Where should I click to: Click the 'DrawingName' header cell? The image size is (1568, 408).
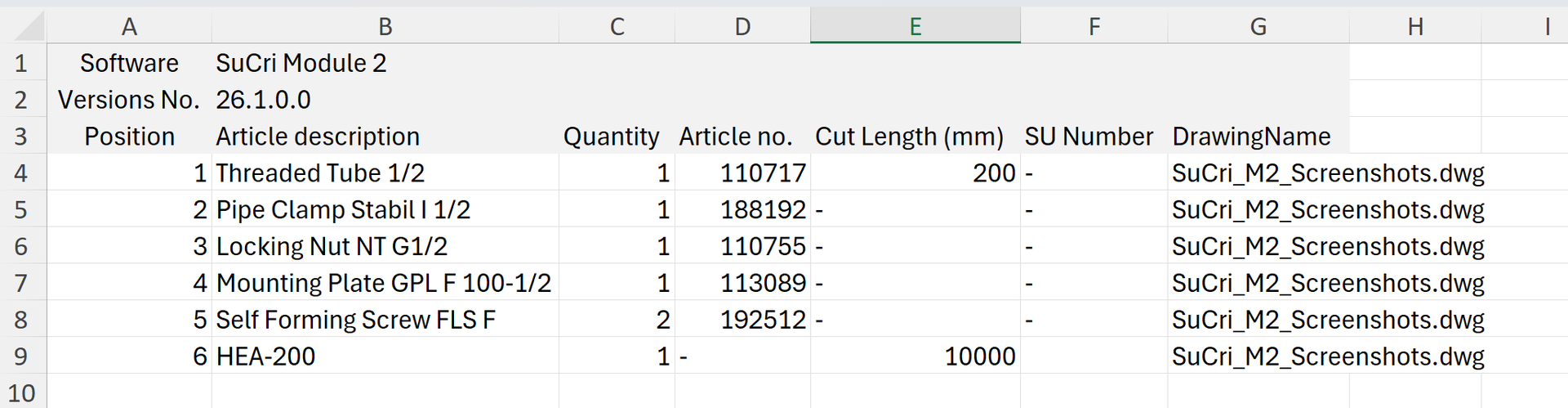pos(1258,137)
